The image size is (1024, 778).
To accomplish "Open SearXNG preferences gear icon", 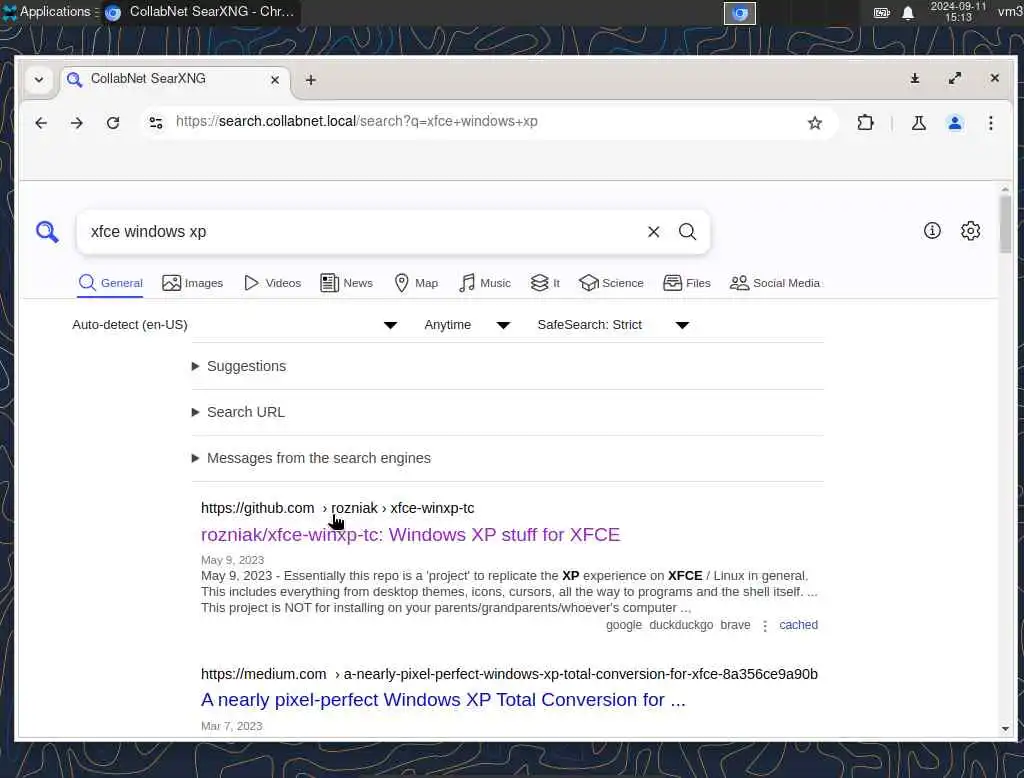I will (970, 231).
